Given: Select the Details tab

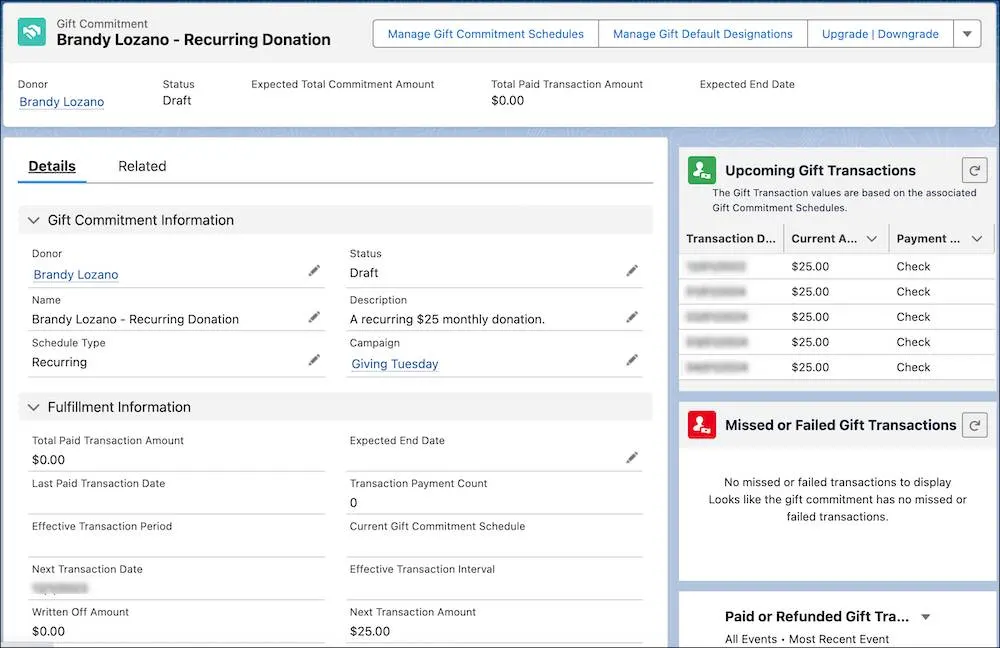Looking at the screenshot, I should click(x=52, y=166).
